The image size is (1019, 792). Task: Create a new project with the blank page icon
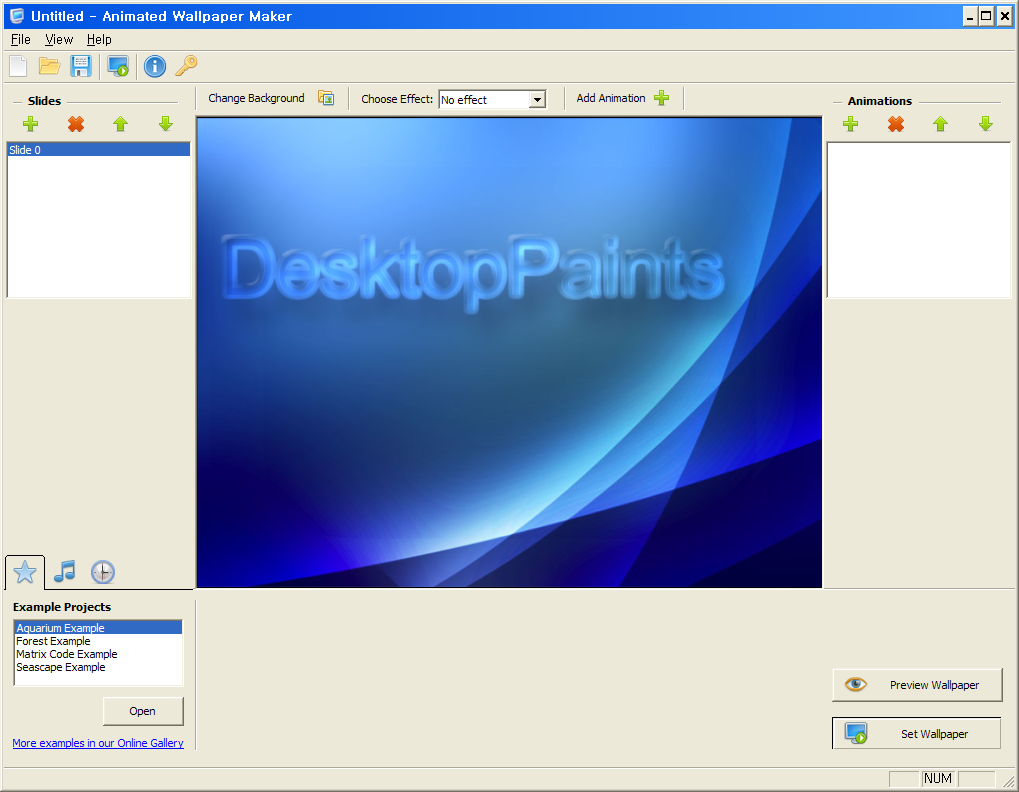(x=18, y=66)
